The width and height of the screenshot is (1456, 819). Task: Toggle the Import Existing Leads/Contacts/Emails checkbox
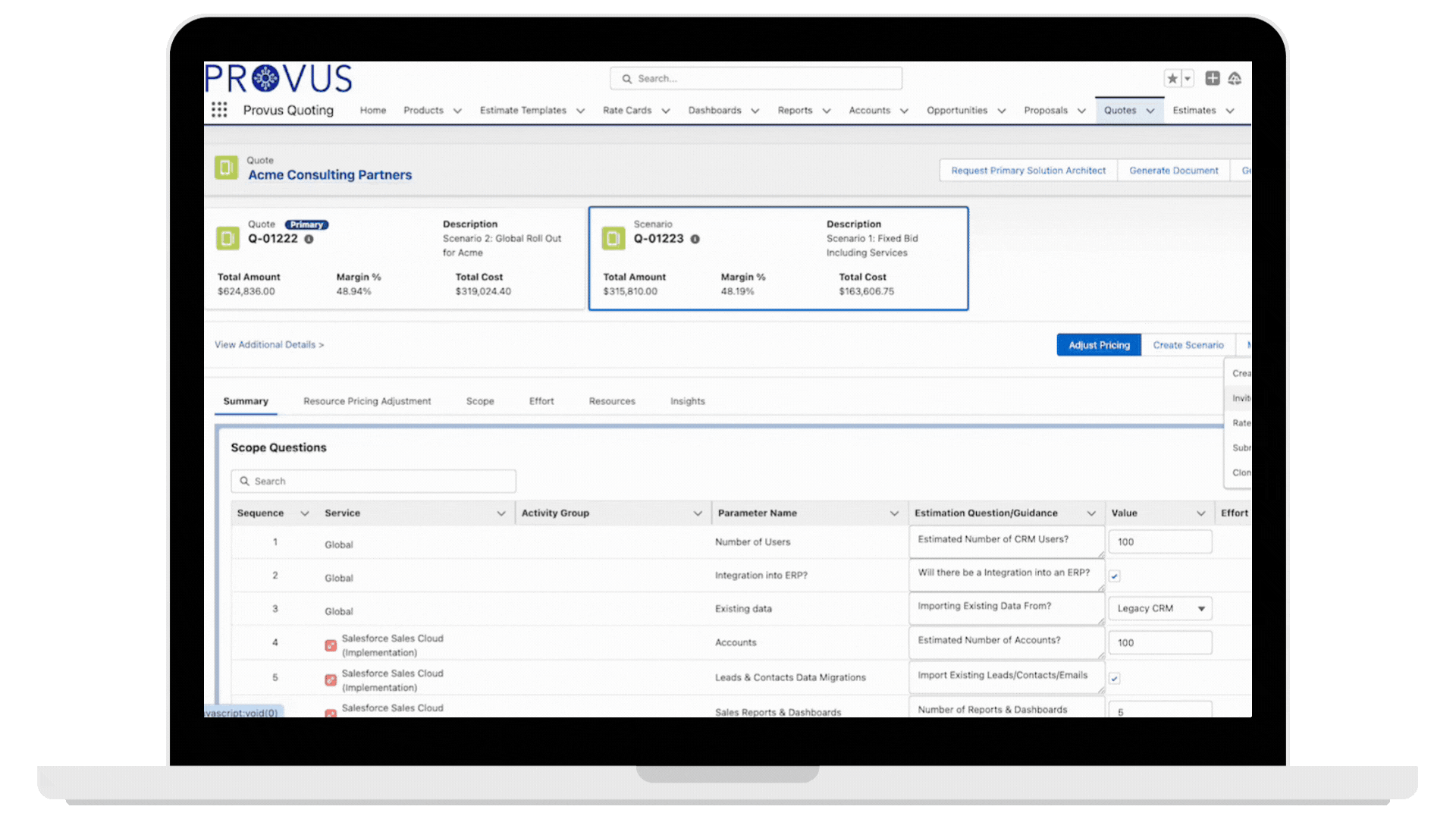[1115, 679]
